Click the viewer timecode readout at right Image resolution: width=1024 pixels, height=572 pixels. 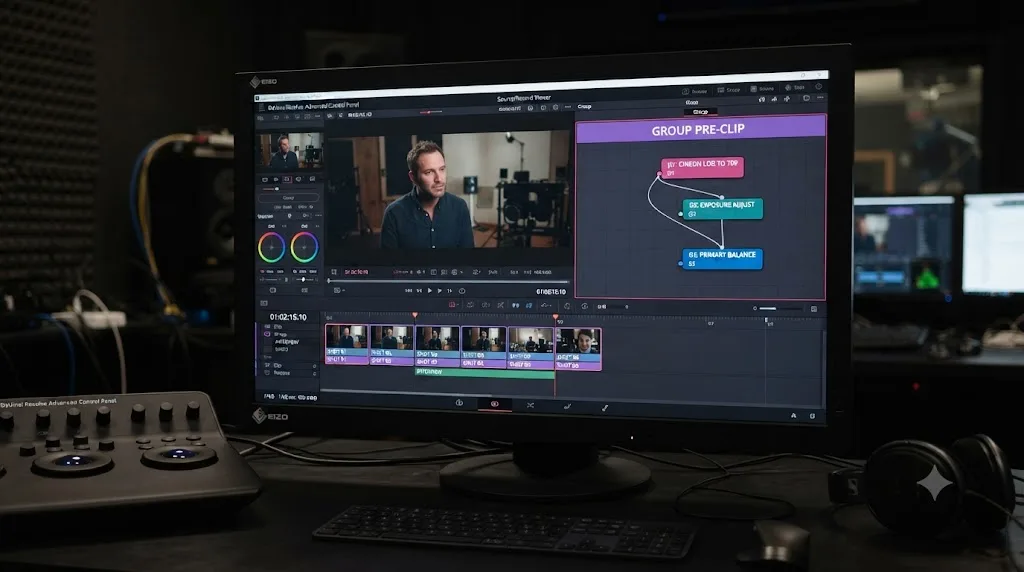click(551, 291)
